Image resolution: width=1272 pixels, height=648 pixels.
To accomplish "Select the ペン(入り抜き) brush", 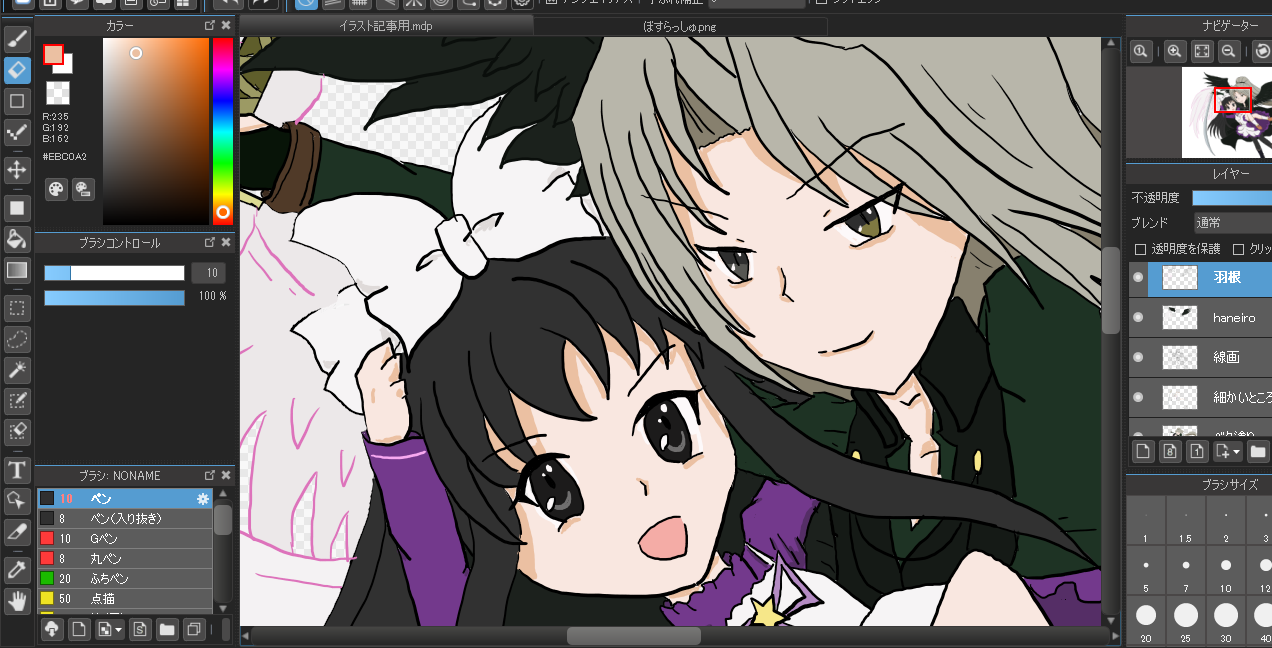I will point(125,518).
